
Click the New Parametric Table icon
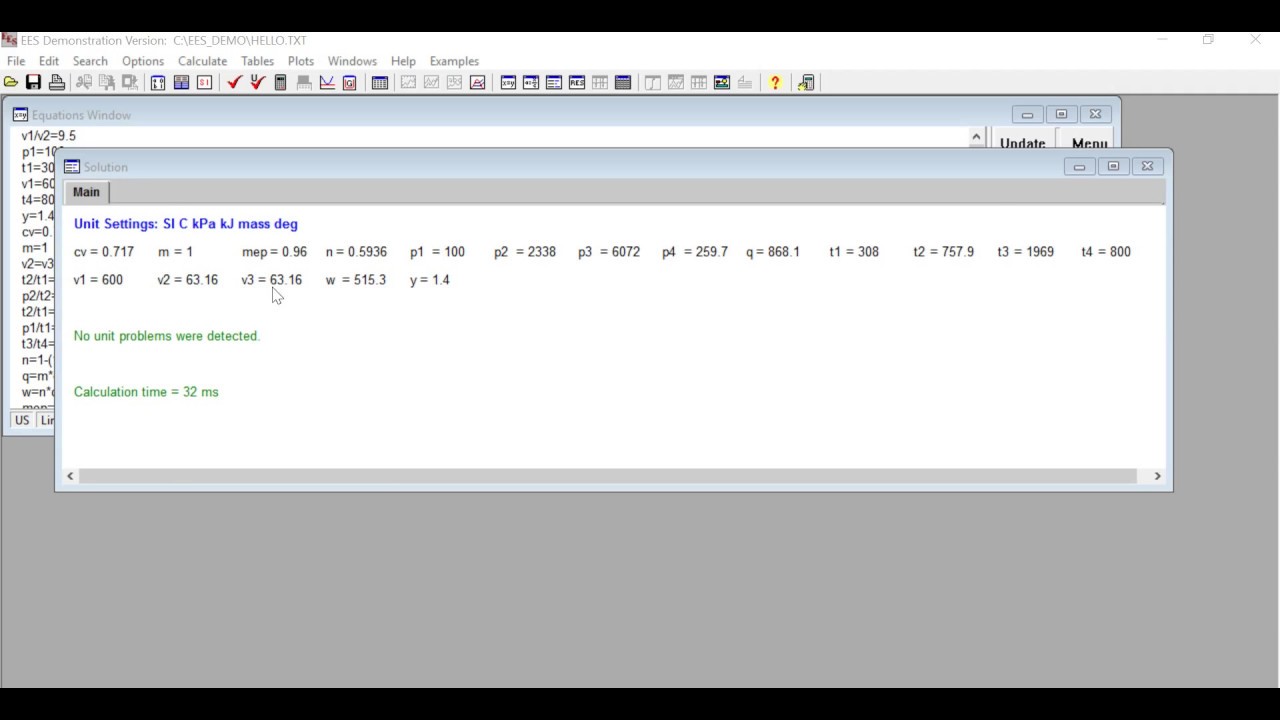[379, 82]
